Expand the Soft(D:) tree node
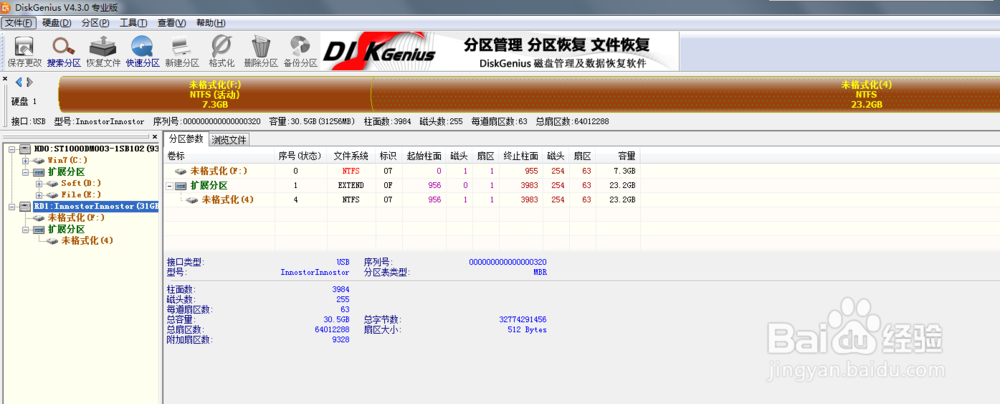Image resolution: width=1000 pixels, height=404 pixels. point(39,184)
